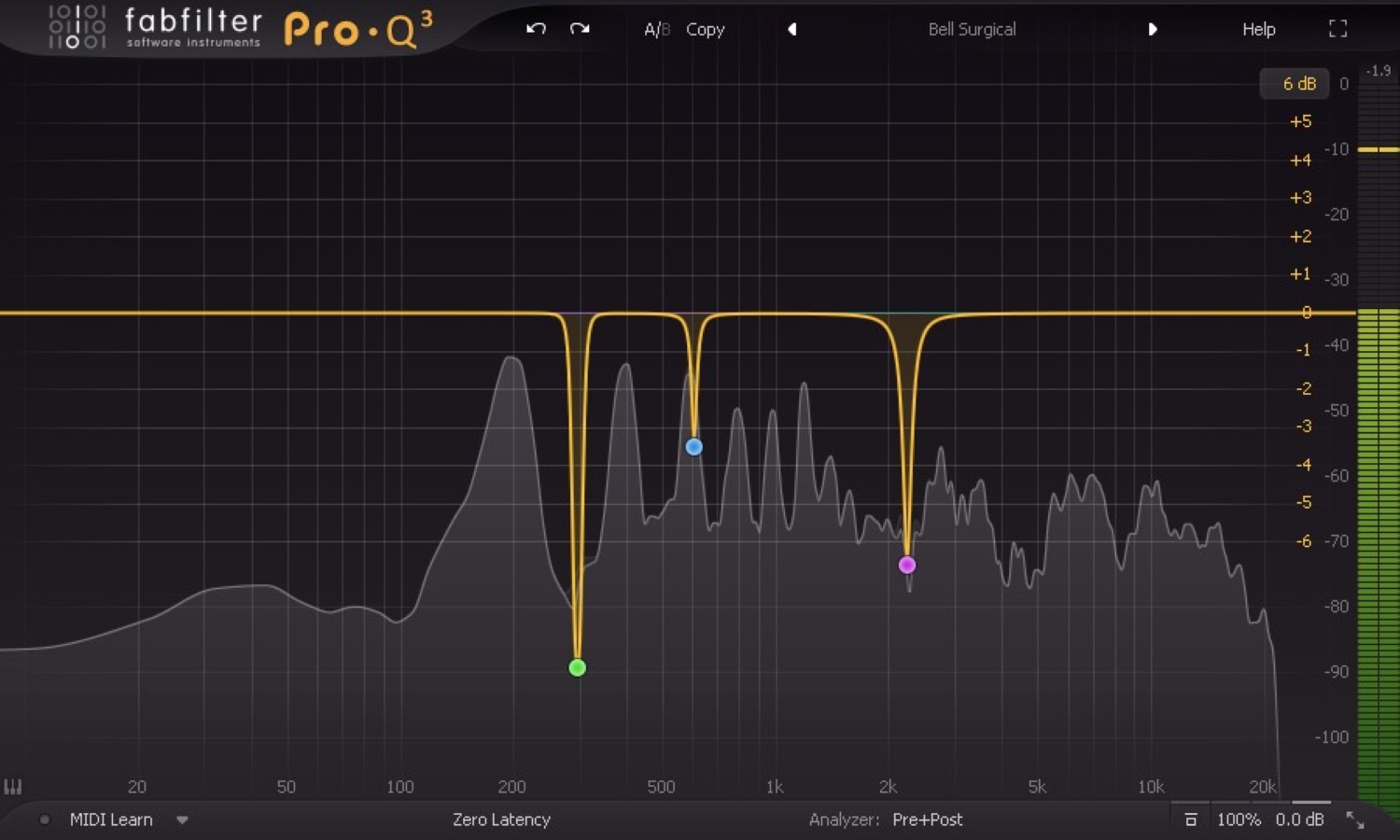Click the Undo arrow icon
1400x840 pixels.
[x=536, y=29]
